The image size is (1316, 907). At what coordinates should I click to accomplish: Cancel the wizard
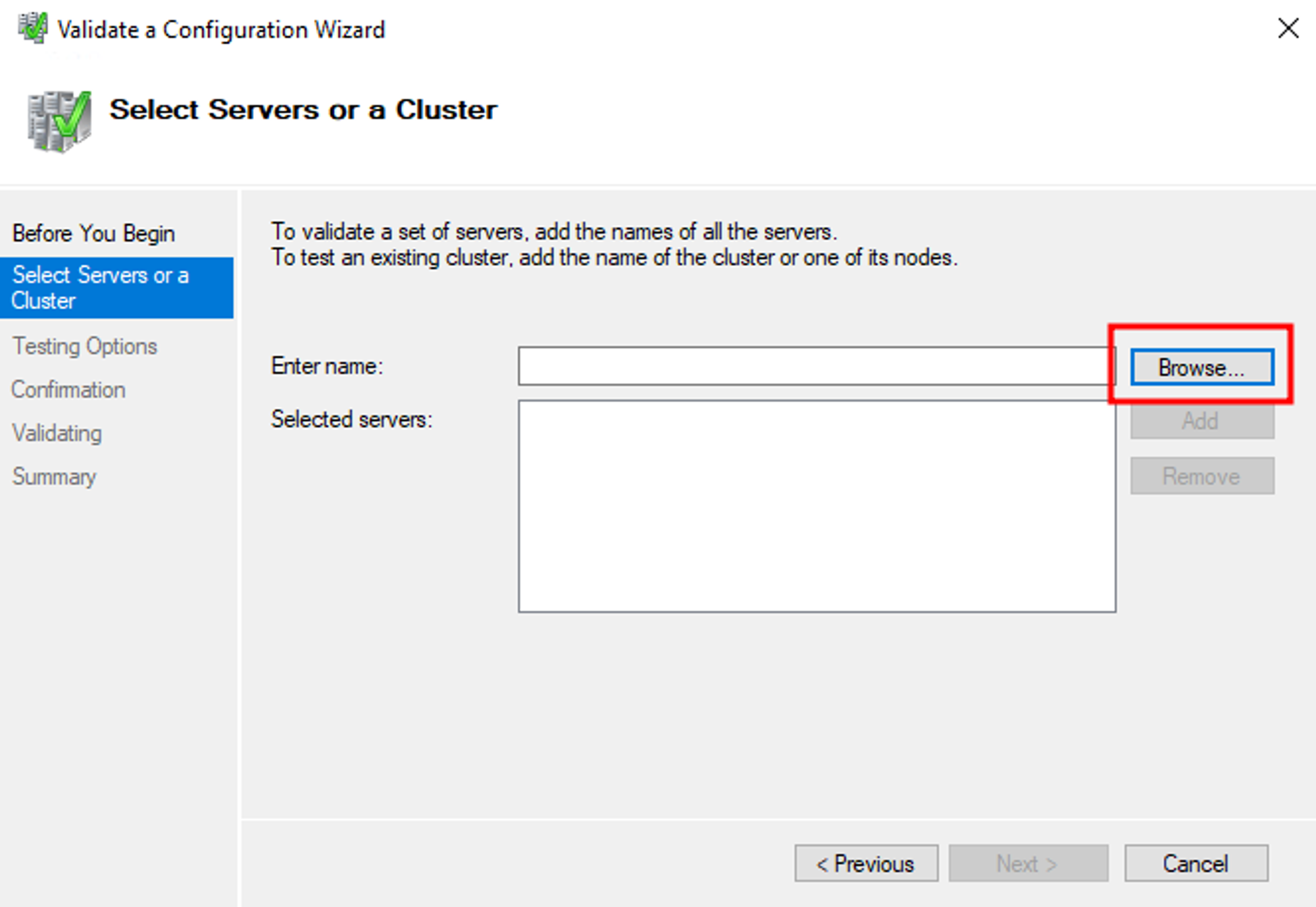(x=1196, y=863)
